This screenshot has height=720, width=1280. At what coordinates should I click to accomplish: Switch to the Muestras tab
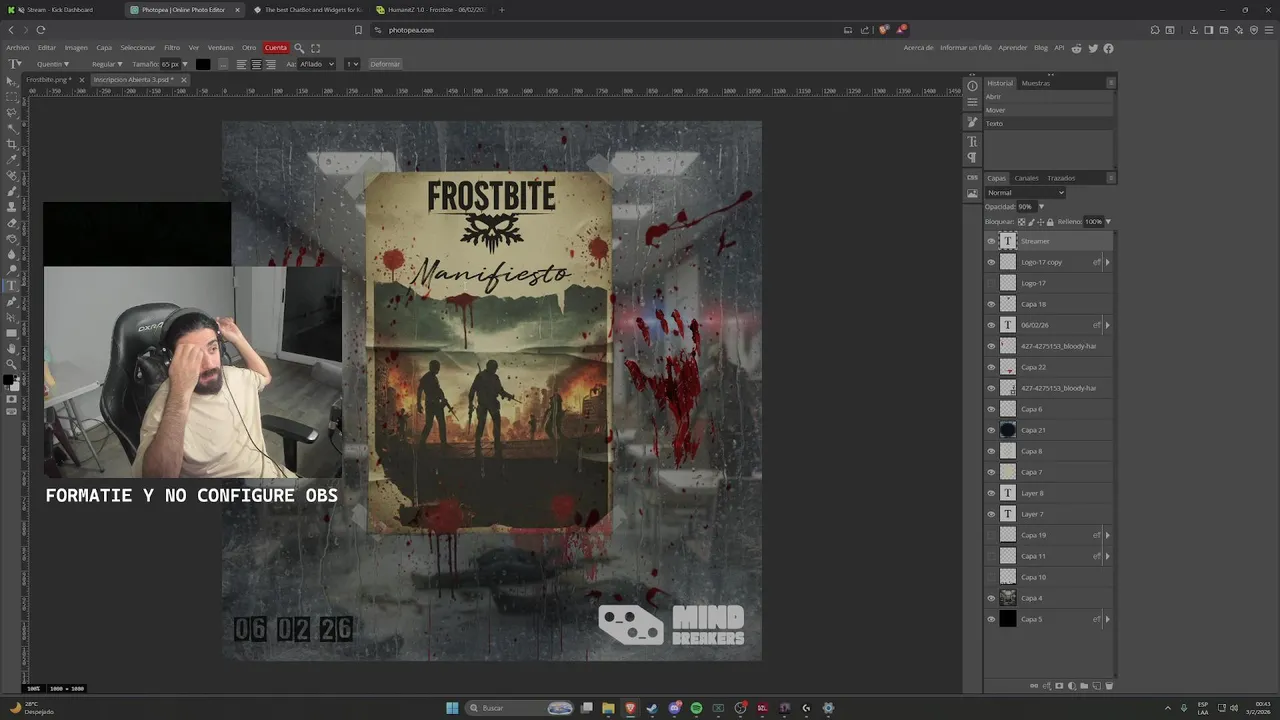point(1036,83)
